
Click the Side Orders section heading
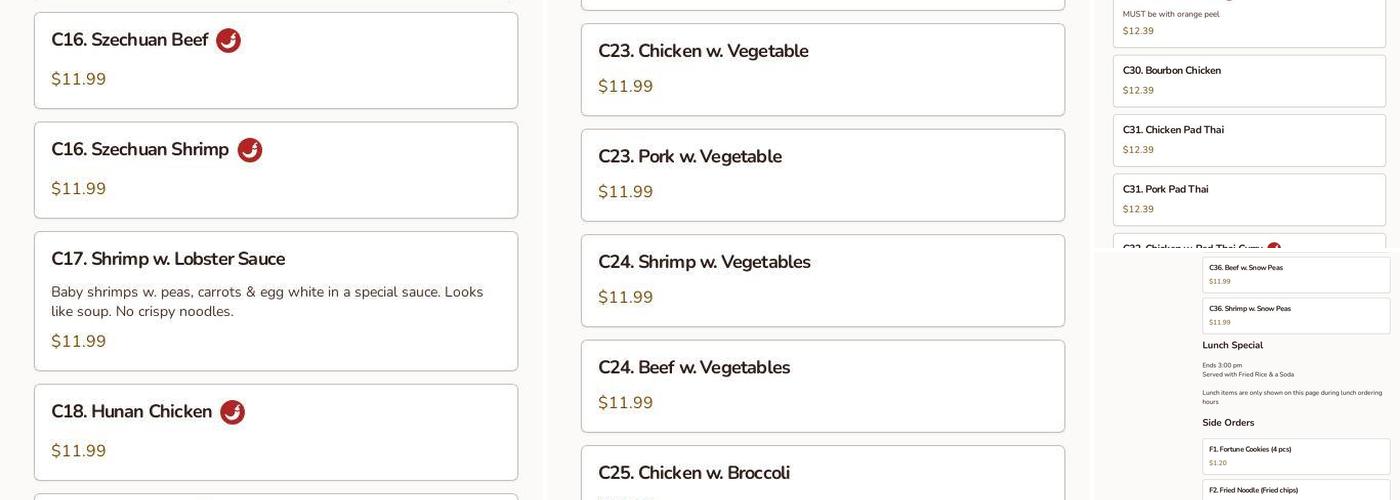pyautogui.click(x=1228, y=423)
